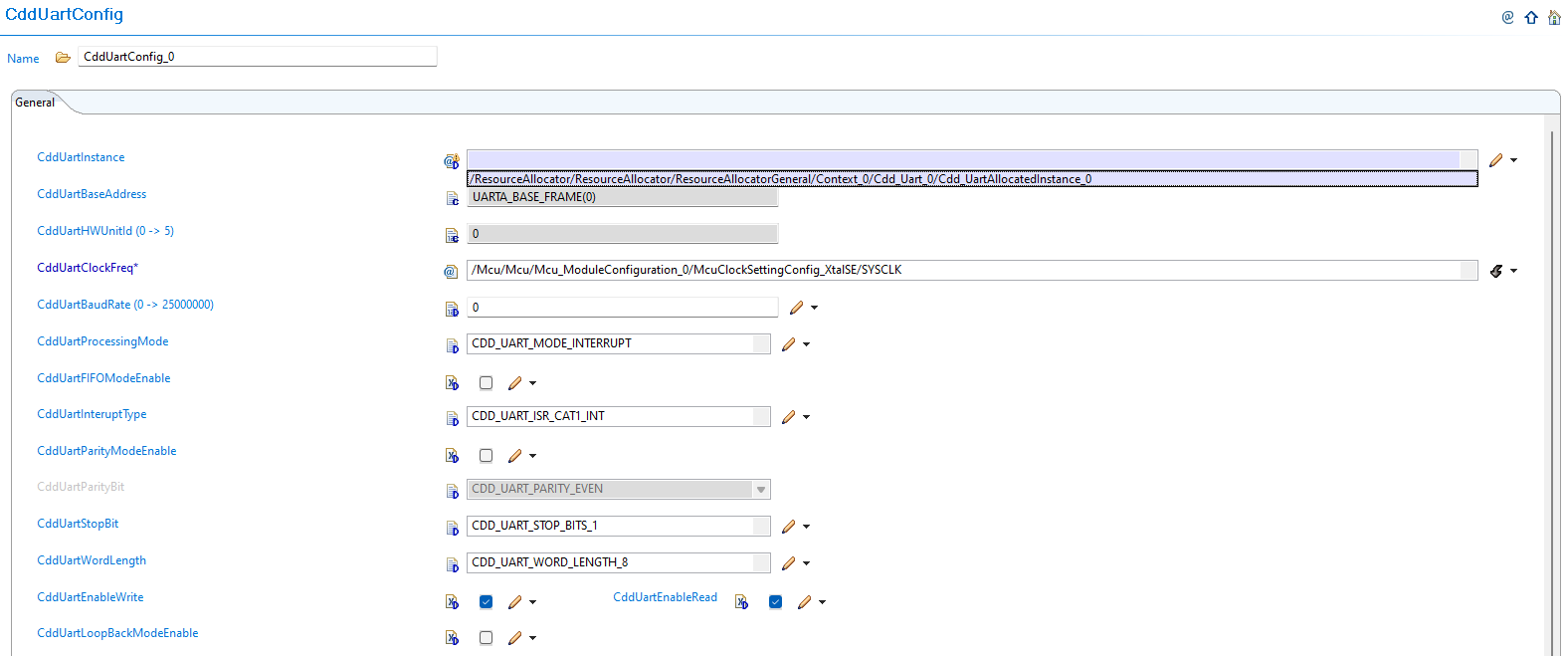Click pencil edit icon for CddUartInstance
1568x656 pixels.
pos(1495,160)
